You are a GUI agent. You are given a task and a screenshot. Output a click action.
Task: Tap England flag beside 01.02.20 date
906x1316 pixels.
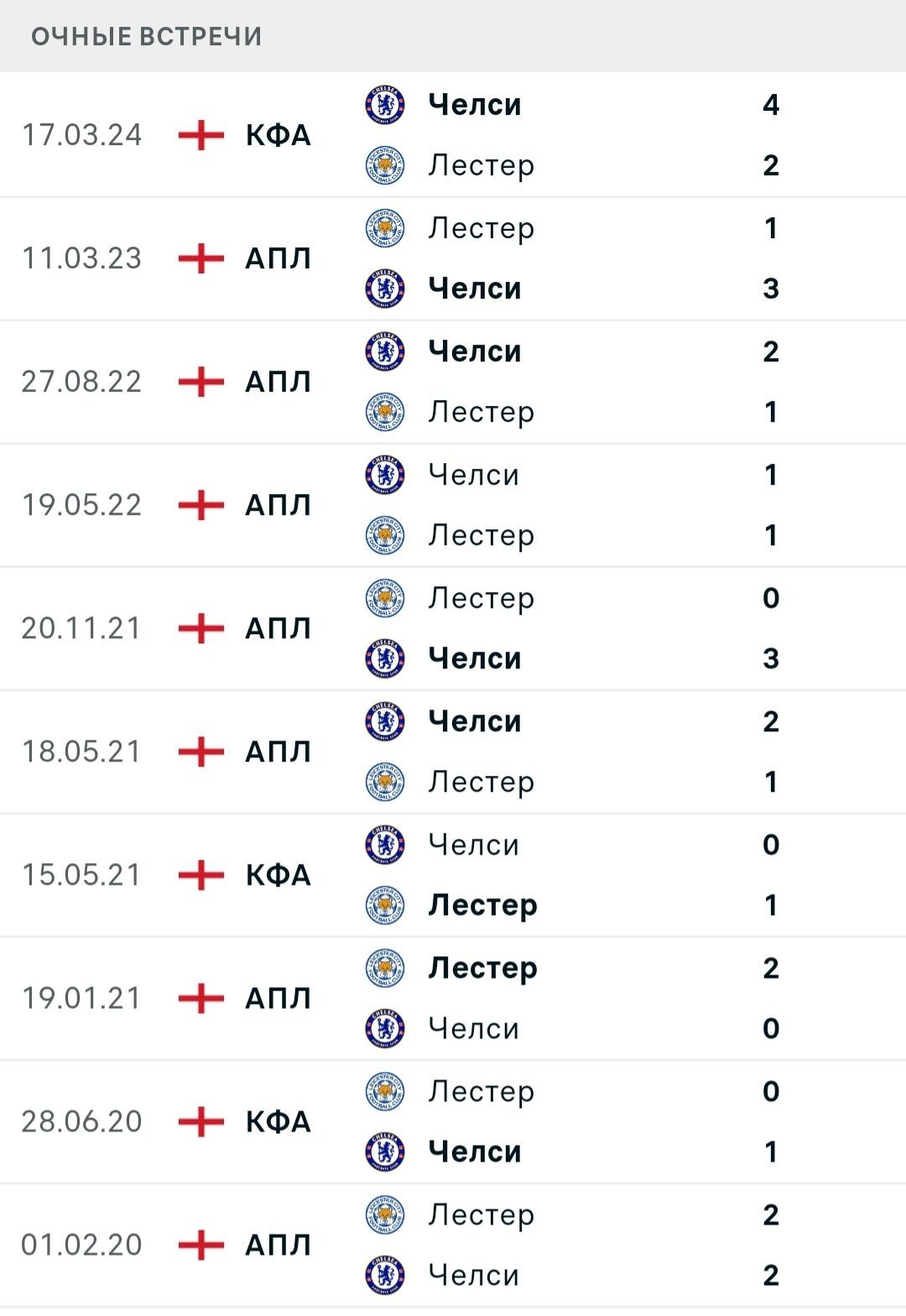[x=201, y=1245]
